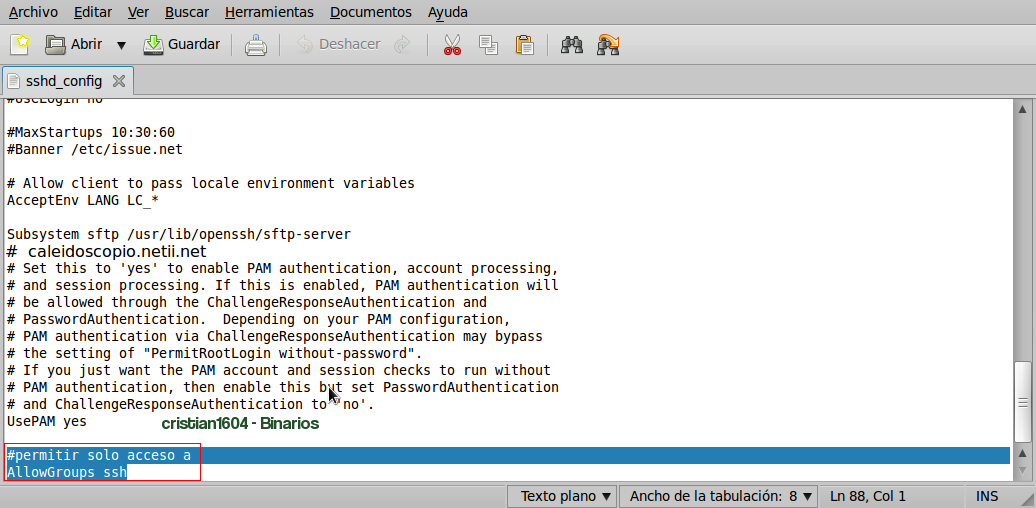
Task: Click the Abrir open file button
Action: tap(75, 44)
